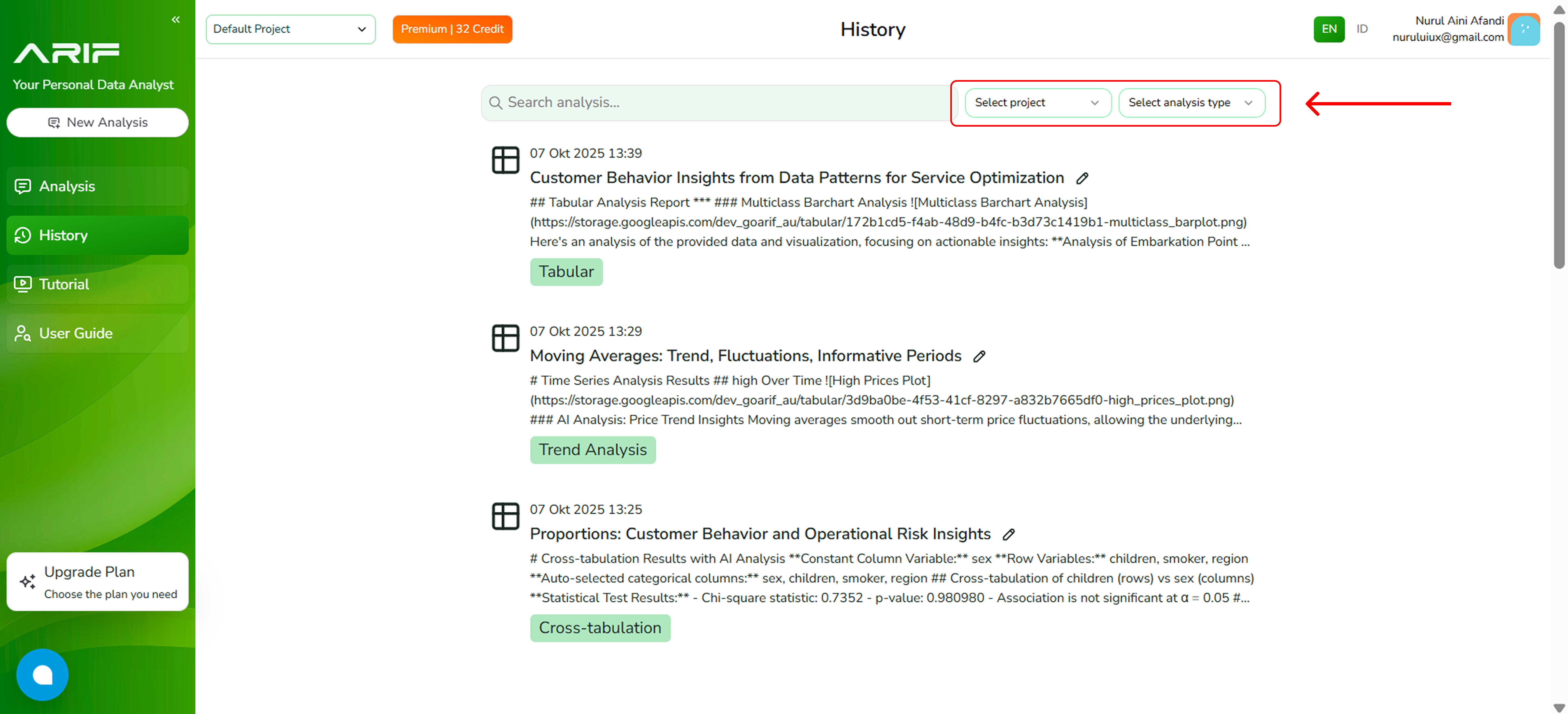Click the edit pencil beside Proportions title
The image size is (1568, 714).
[x=1009, y=534]
